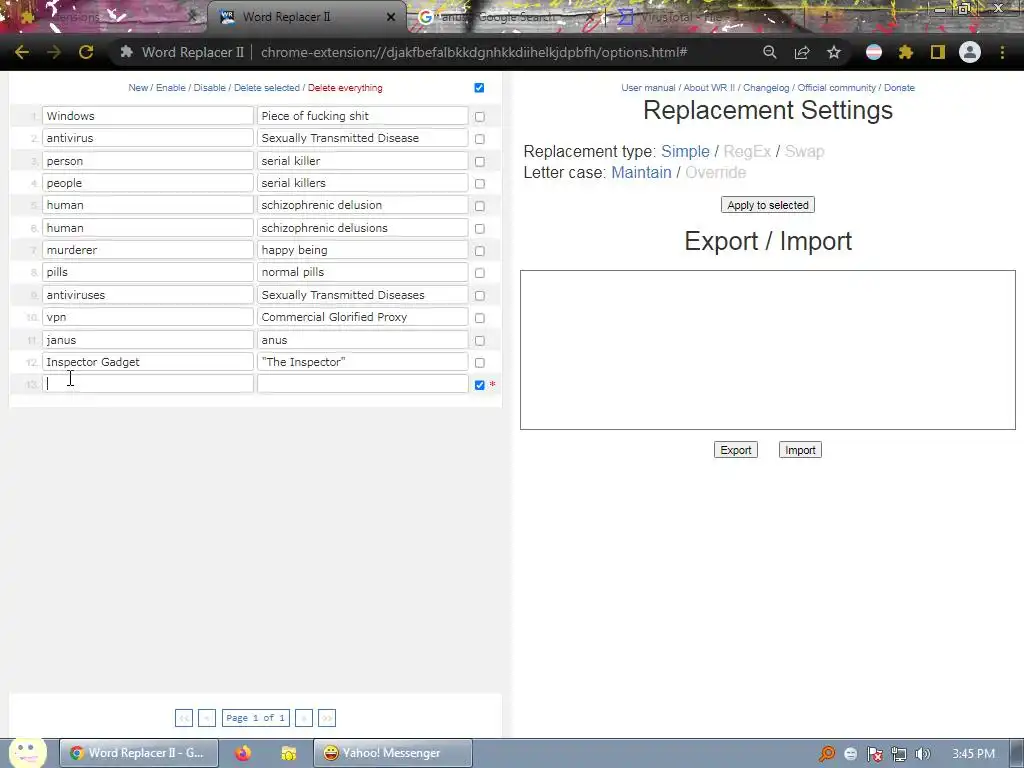Click the Commercial Glorified Proxy field
This screenshot has width=1024, height=768.
click(x=362, y=317)
